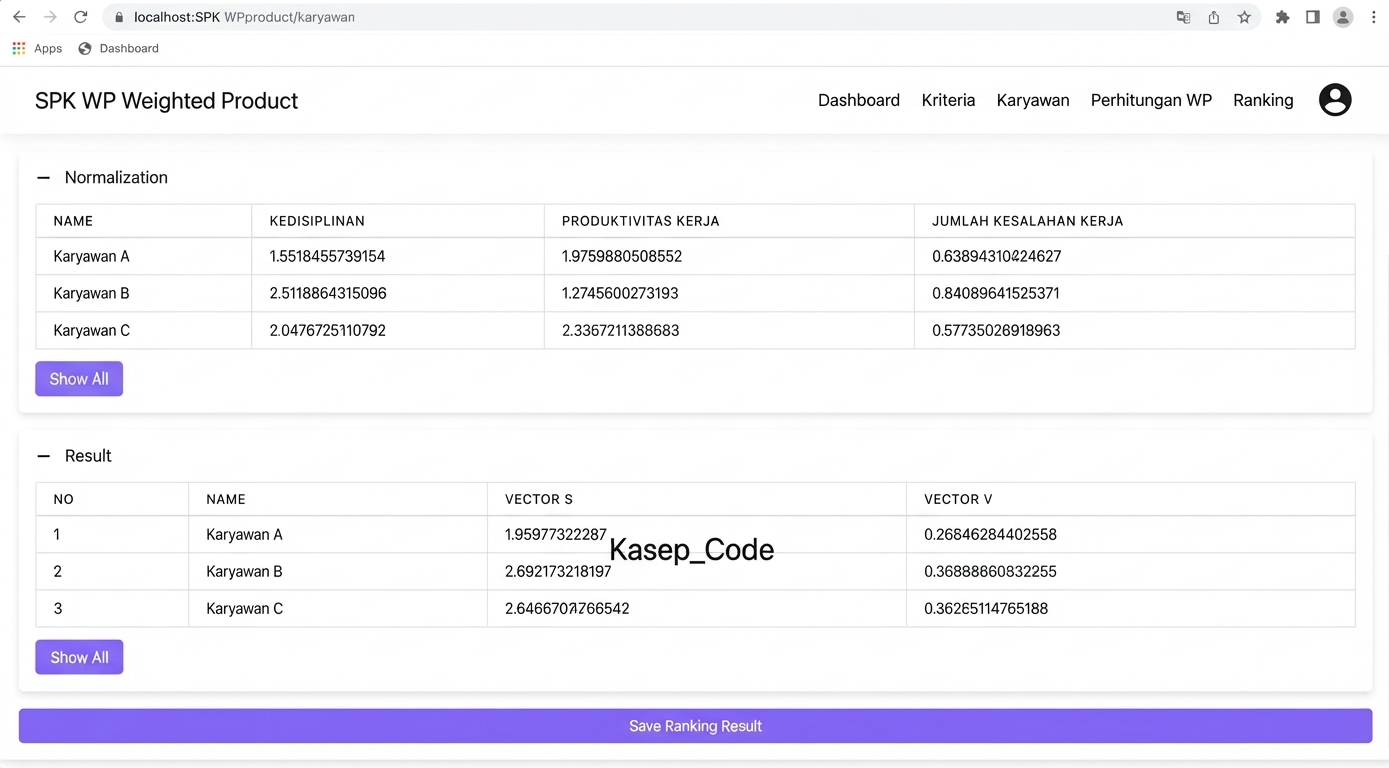Click the browser address bar URL
Viewport: 1389px width, 768px height.
tap(244, 17)
